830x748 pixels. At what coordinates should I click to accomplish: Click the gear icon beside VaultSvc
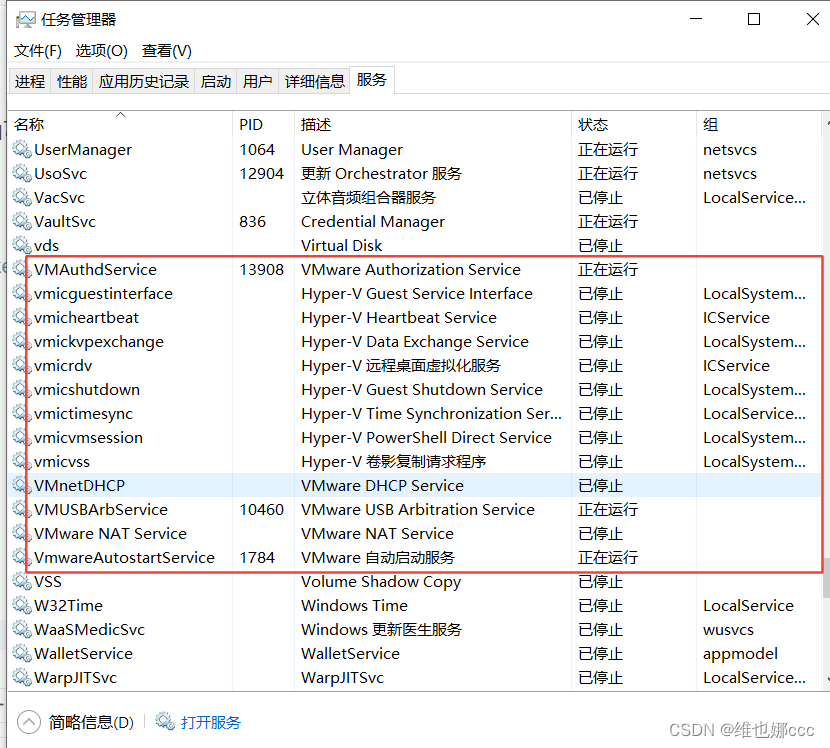coord(22,221)
